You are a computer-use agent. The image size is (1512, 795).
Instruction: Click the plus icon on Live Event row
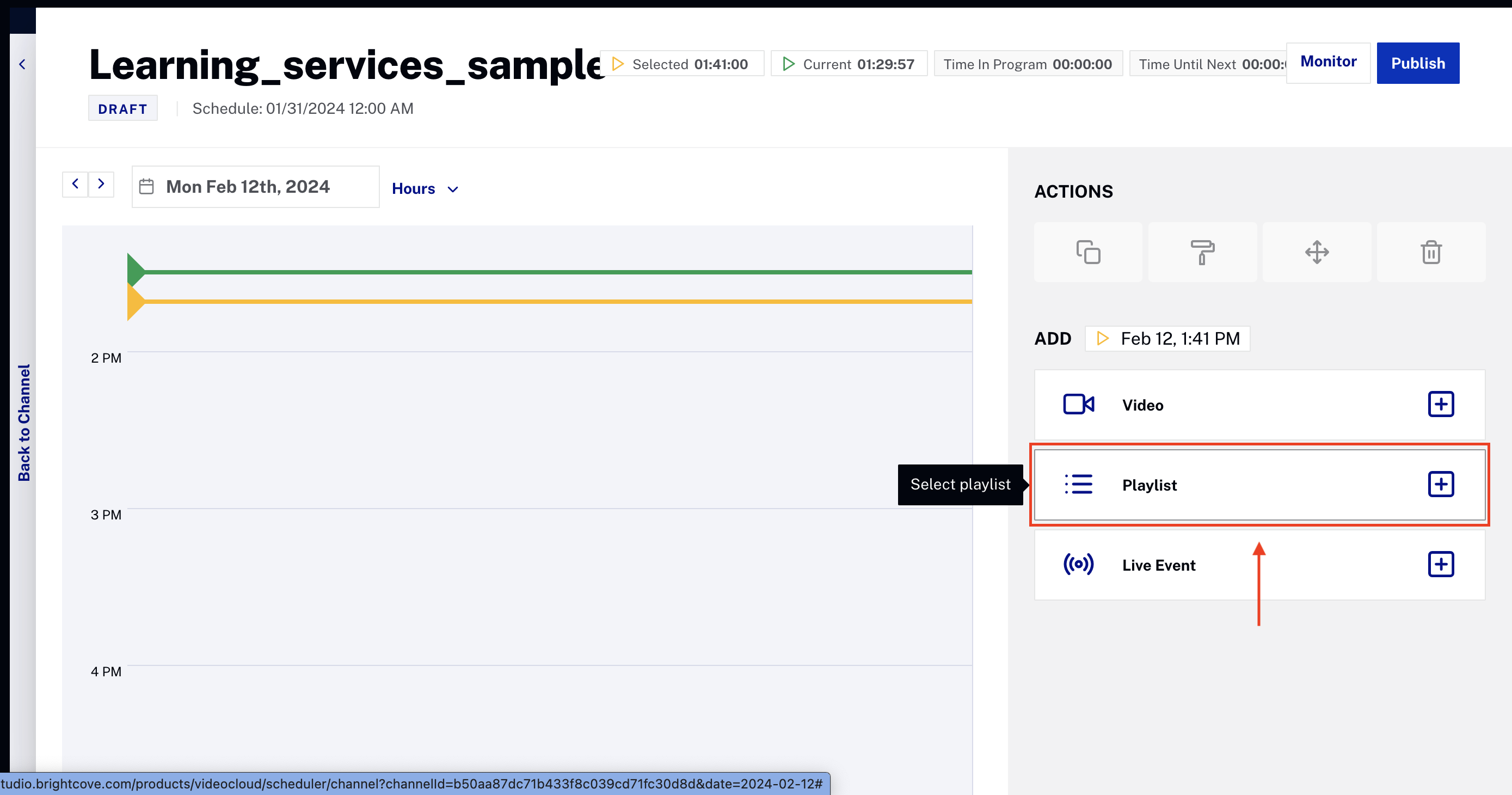click(x=1440, y=564)
